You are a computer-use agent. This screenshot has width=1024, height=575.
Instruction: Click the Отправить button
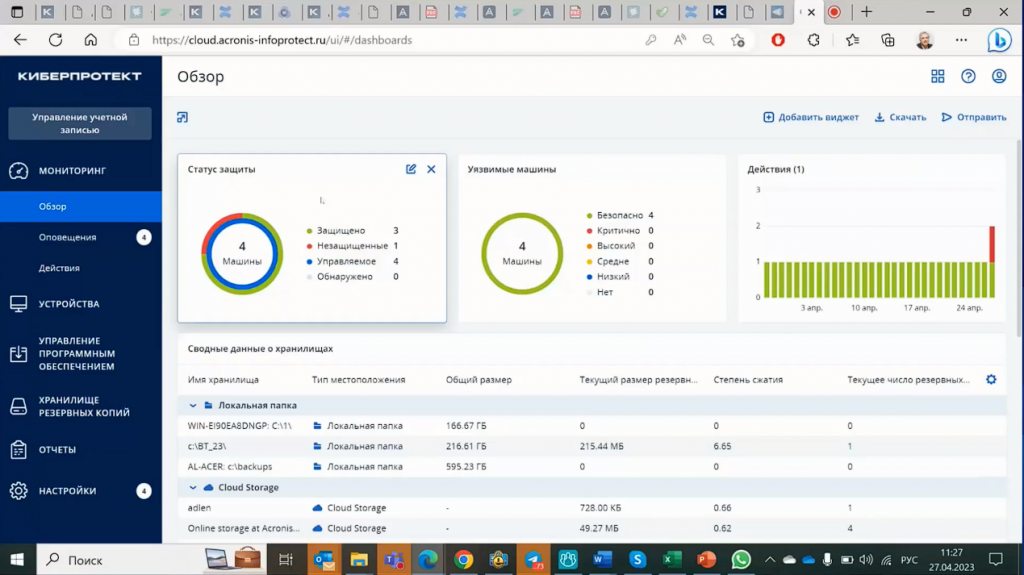coord(974,117)
